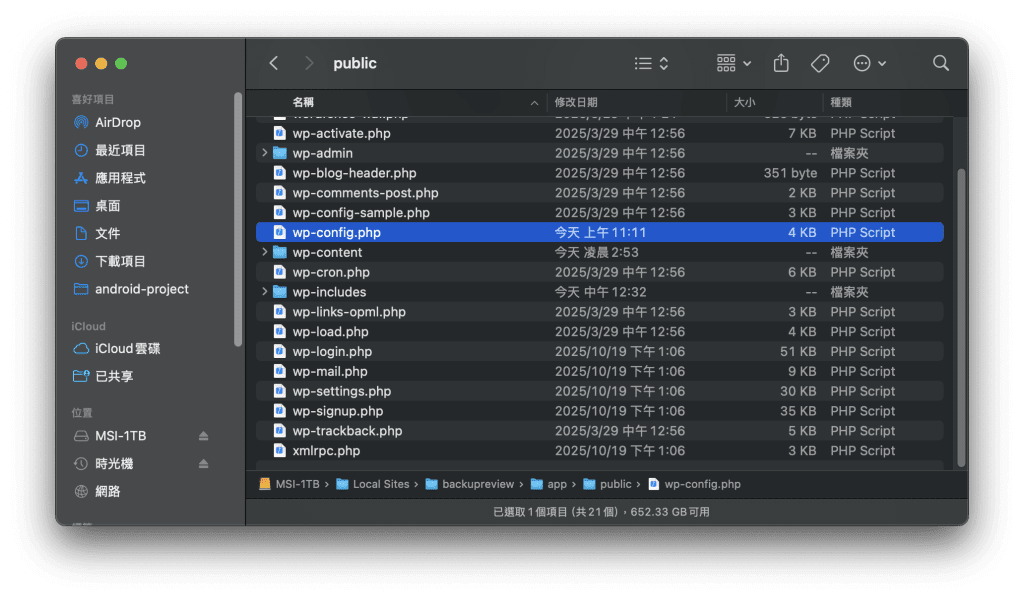Viewport: 1024px width, 599px height.
Task: Expand the wp-admin folder
Action: 264,153
